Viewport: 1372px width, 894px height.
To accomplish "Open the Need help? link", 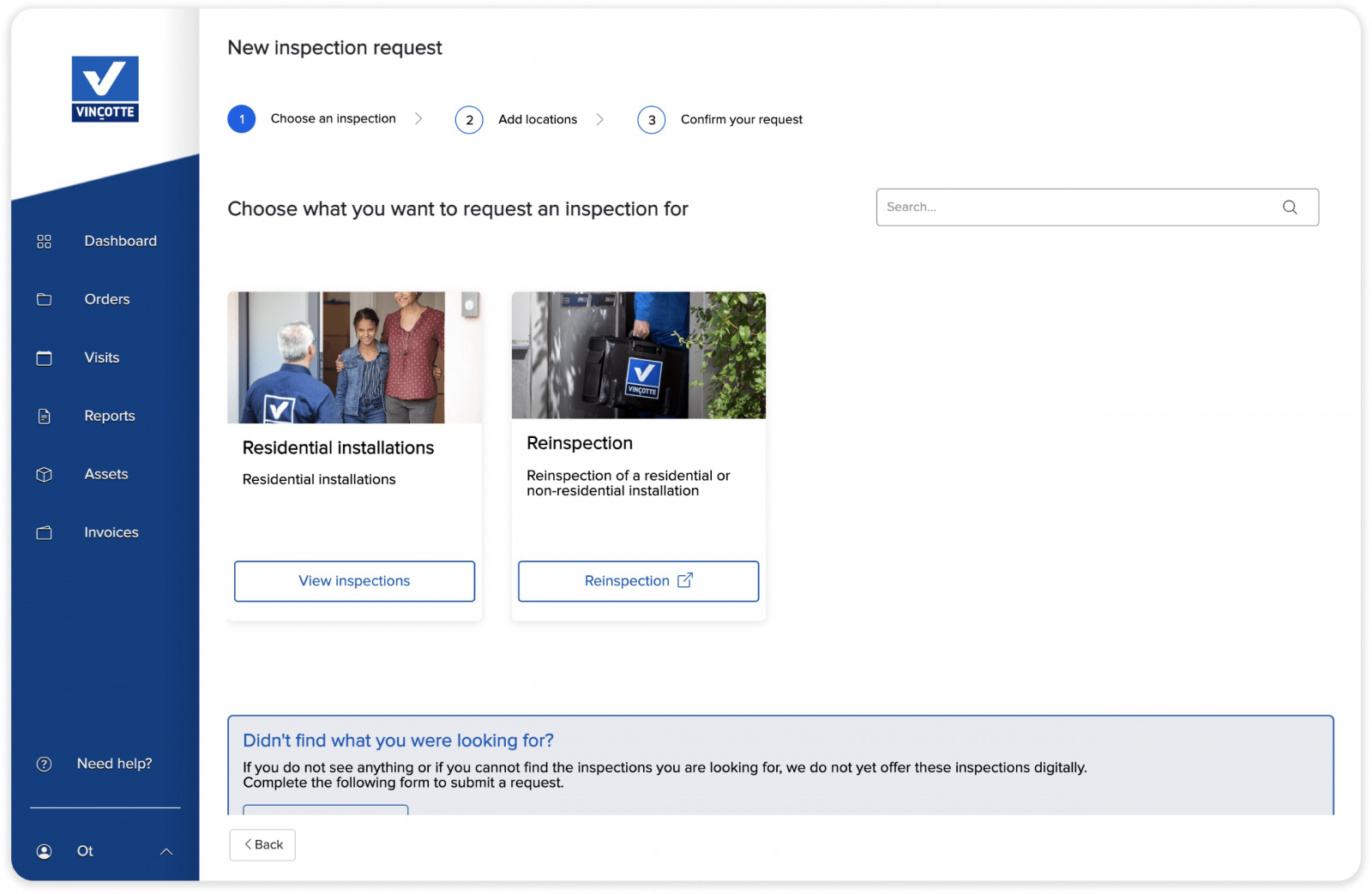I will click(x=114, y=763).
